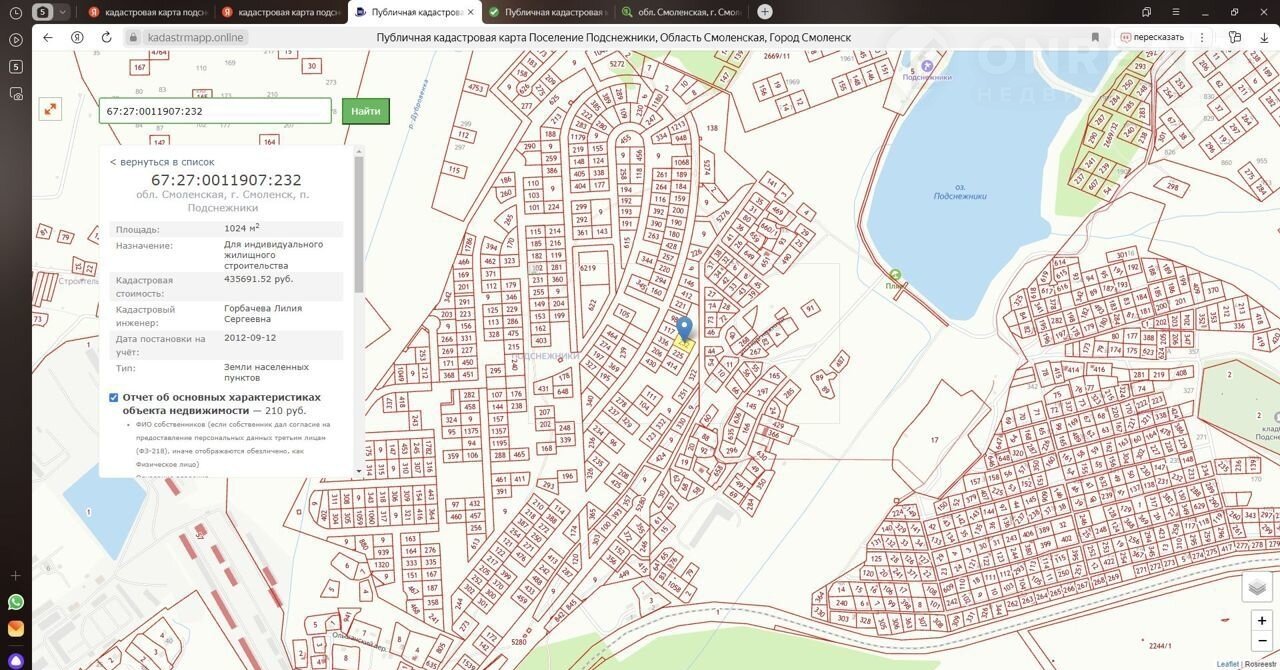The height and width of the screenshot is (670, 1280).
Task: Open the page options three-dot menu
Action: [x=1202, y=37]
